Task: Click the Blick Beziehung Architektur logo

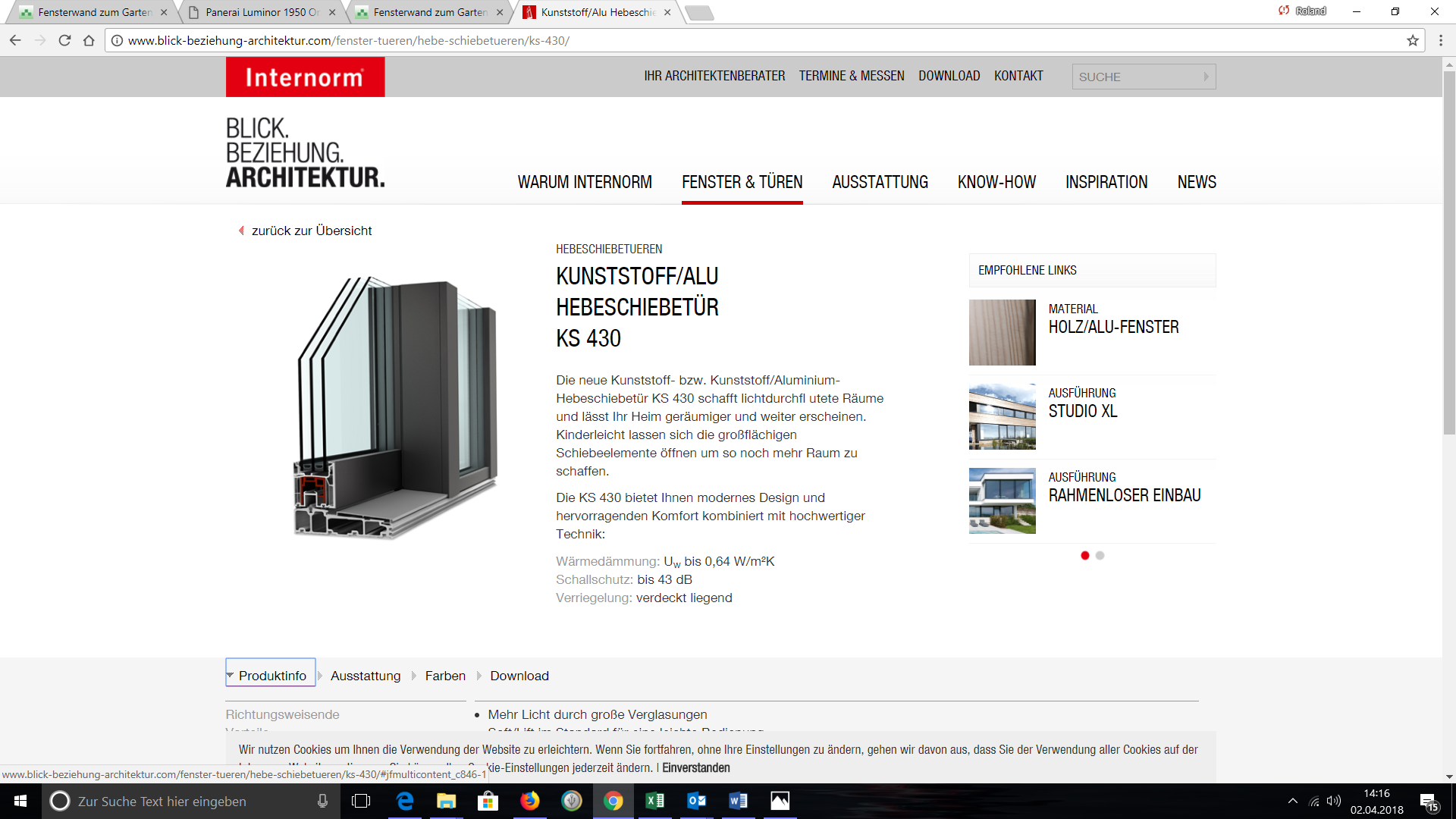Action: [x=305, y=152]
